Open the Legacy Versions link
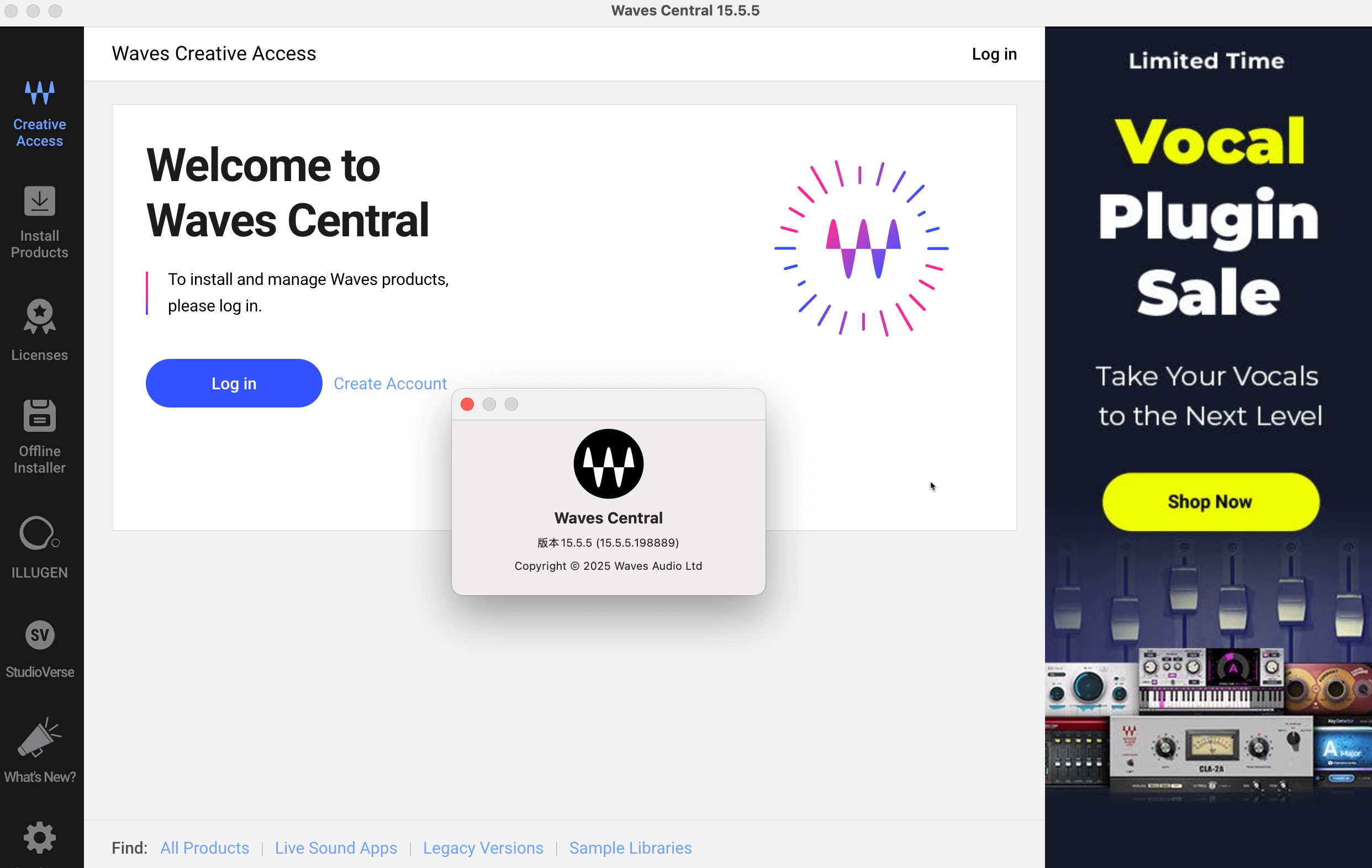This screenshot has height=868, width=1372. point(483,848)
